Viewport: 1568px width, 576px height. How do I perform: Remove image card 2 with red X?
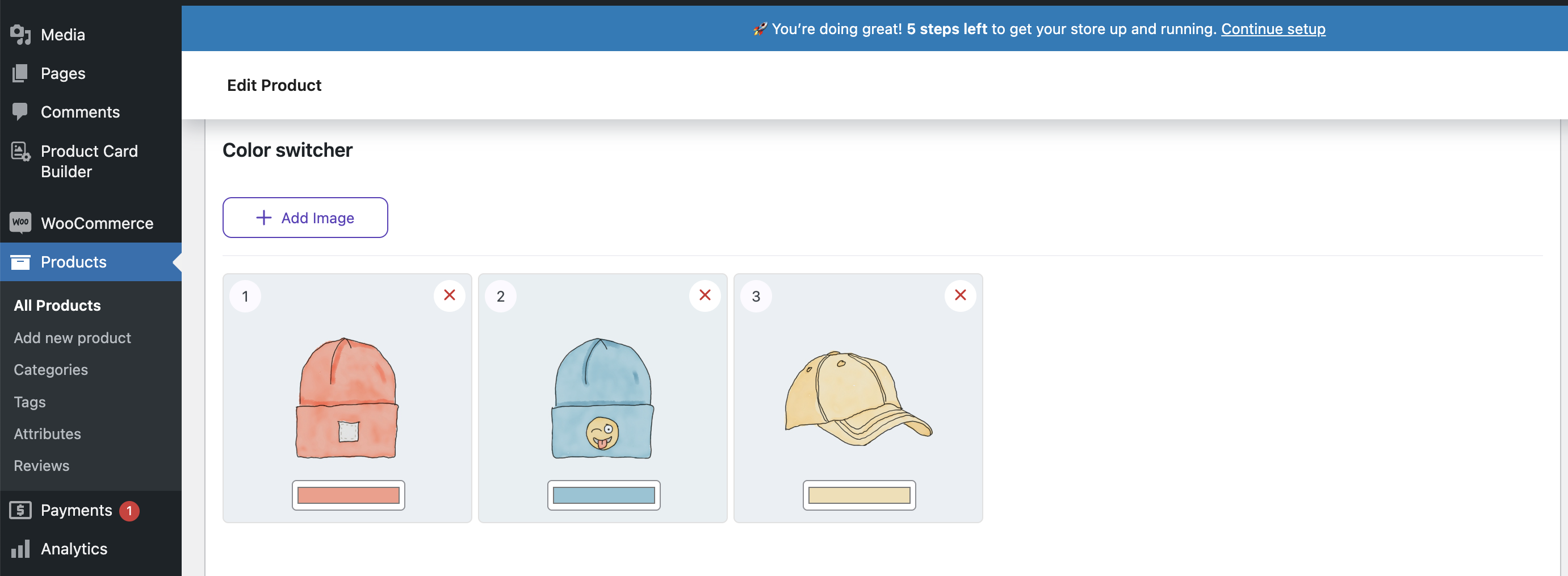coord(705,295)
